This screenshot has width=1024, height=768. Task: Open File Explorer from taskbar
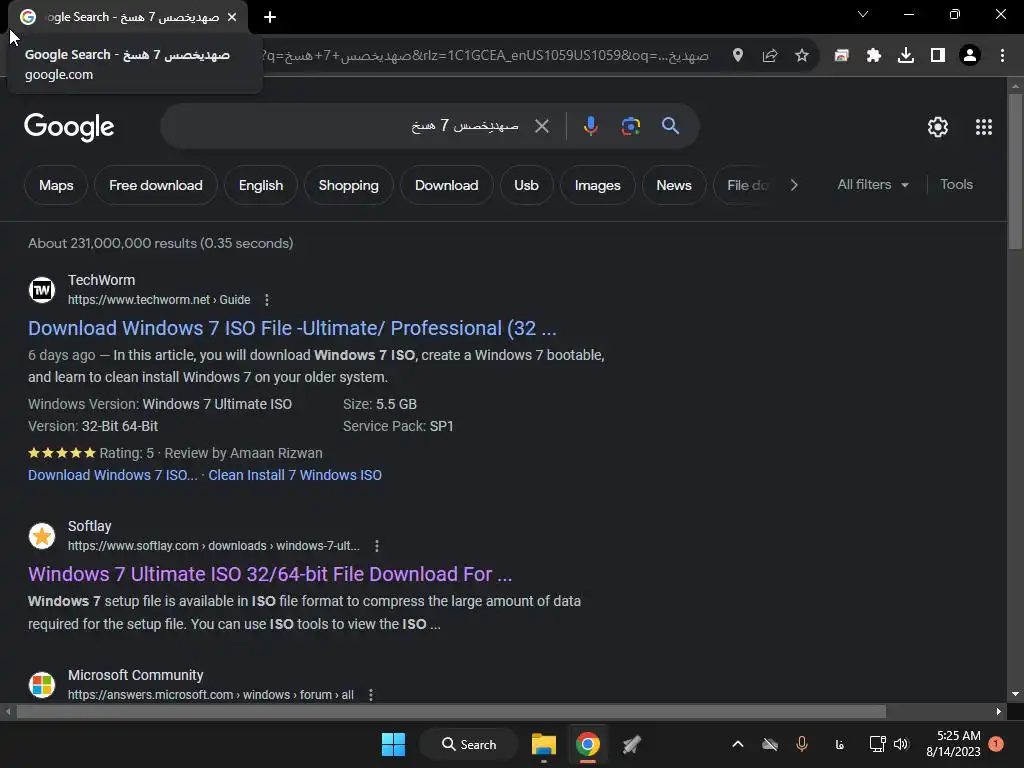point(543,744)
